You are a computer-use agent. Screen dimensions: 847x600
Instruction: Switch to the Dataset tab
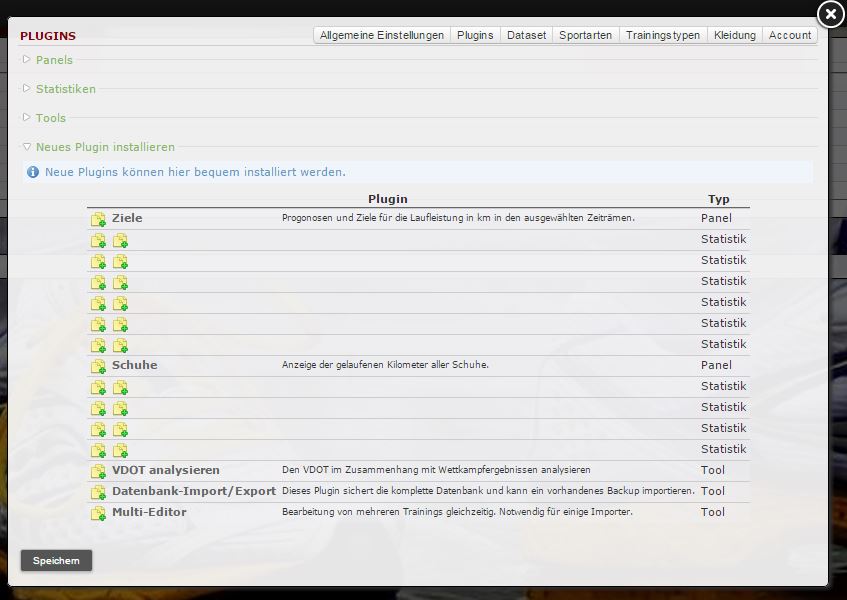click(526, 35)
